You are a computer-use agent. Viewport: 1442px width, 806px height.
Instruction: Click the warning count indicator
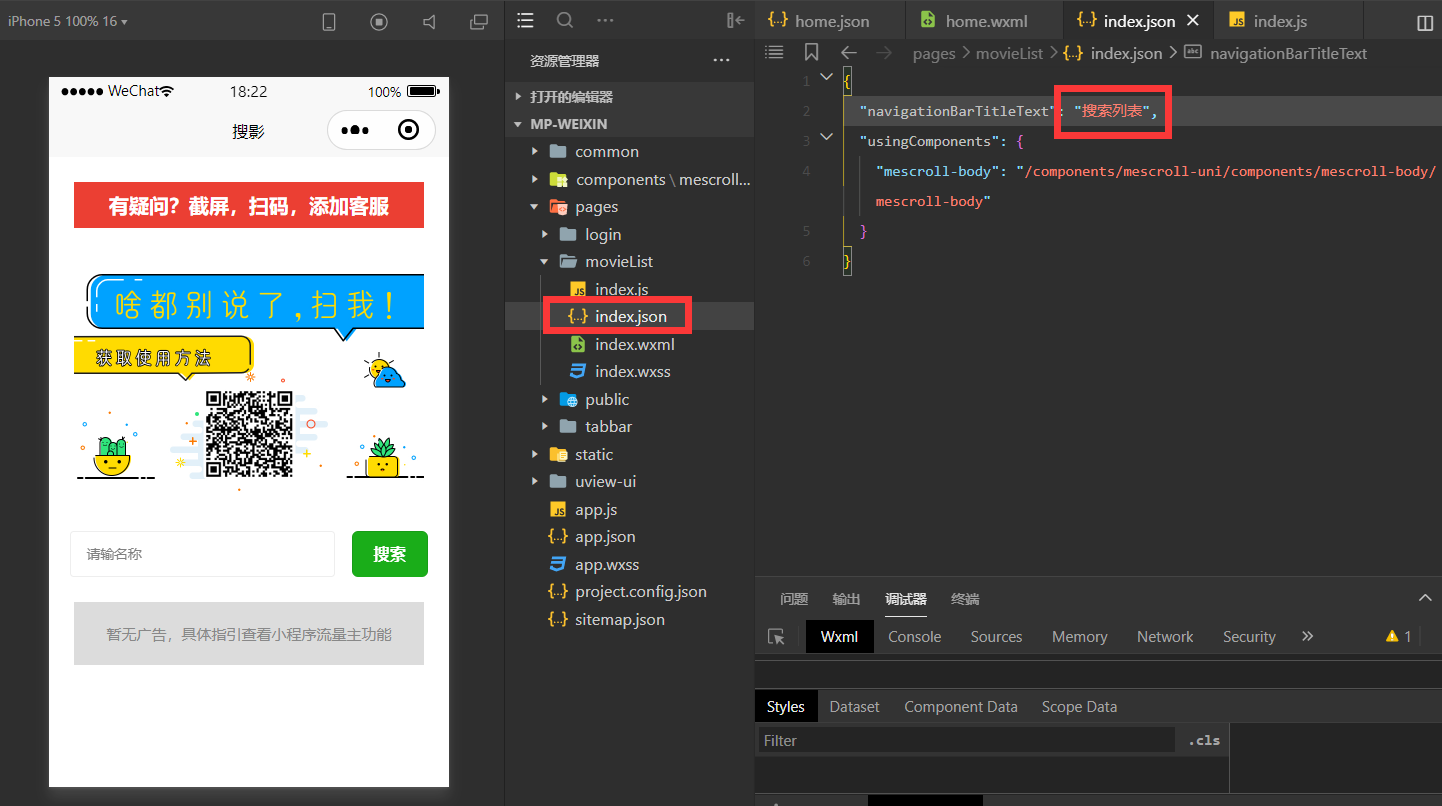pyautogui.click(x=1398, y=636)
